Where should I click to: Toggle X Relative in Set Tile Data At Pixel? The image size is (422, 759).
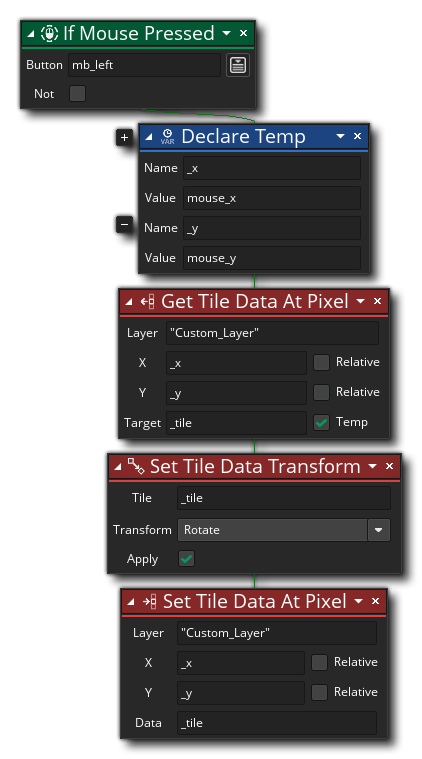pos(319,663)
